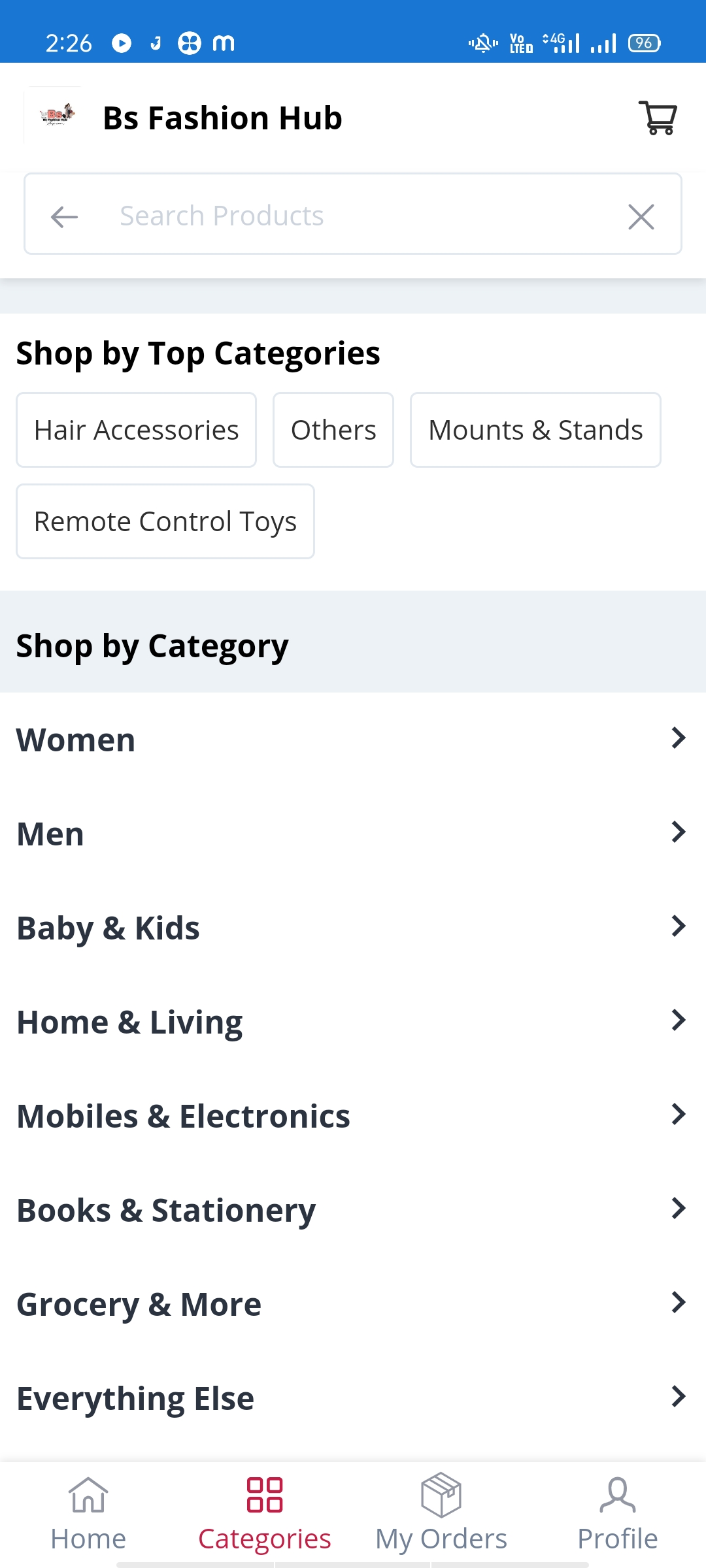Expand Baby & Kids category
The width and height of the screenshot is (706, 1568).
click(x=353, y=928)
